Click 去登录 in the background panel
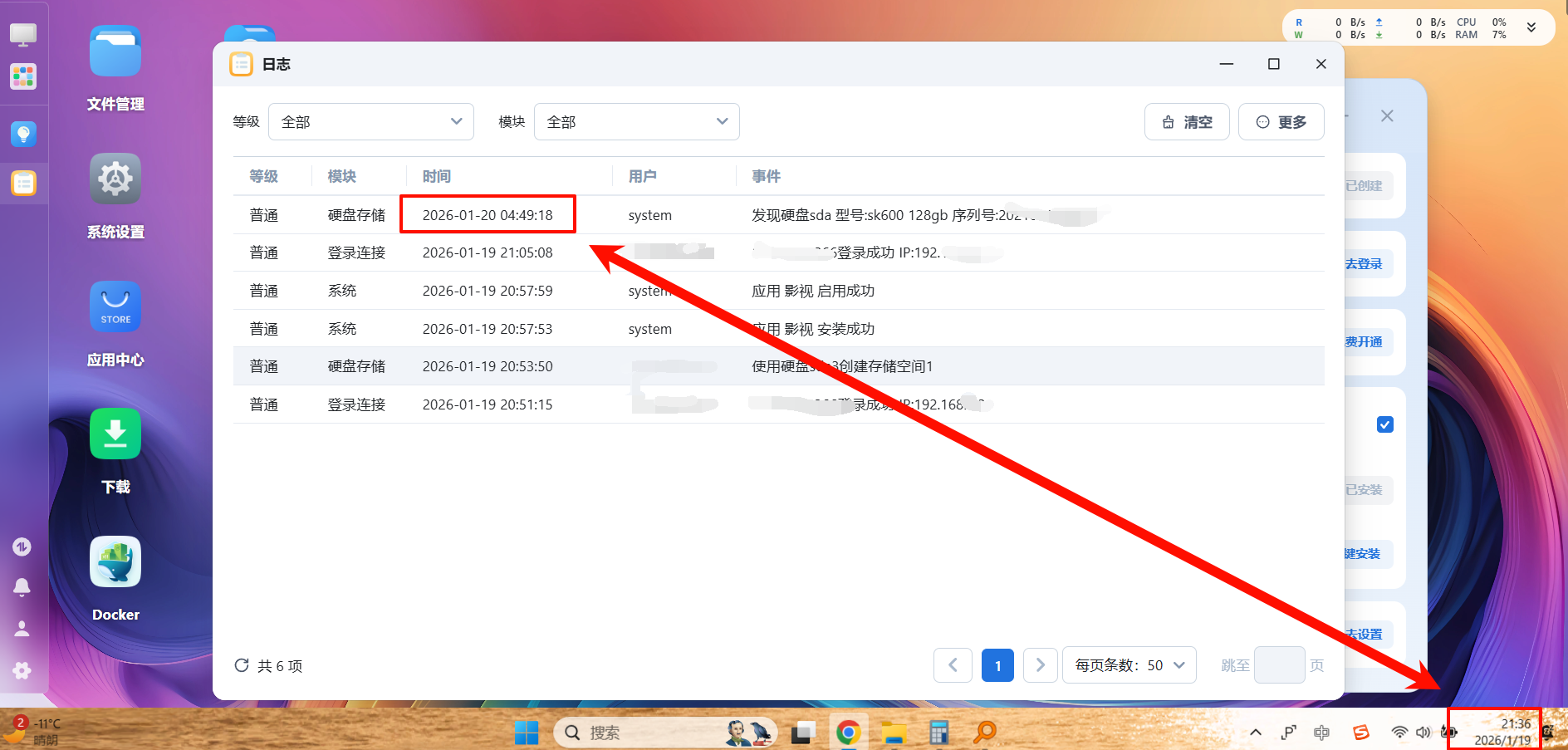The image size is (1568, 750). click(x=1364, y=264)
